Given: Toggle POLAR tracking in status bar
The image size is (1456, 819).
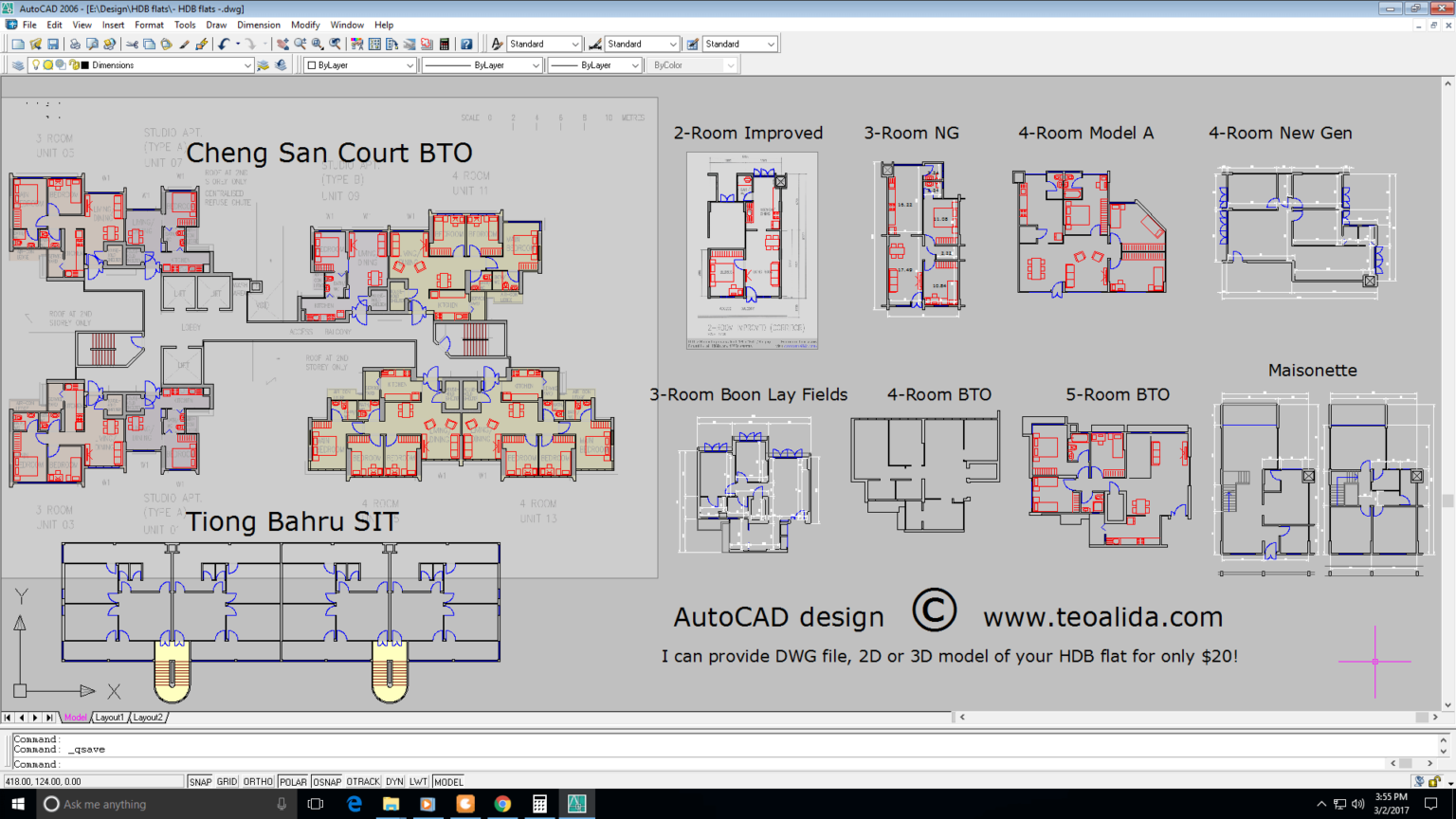Looking at the screenshot, I should (293, 782).
